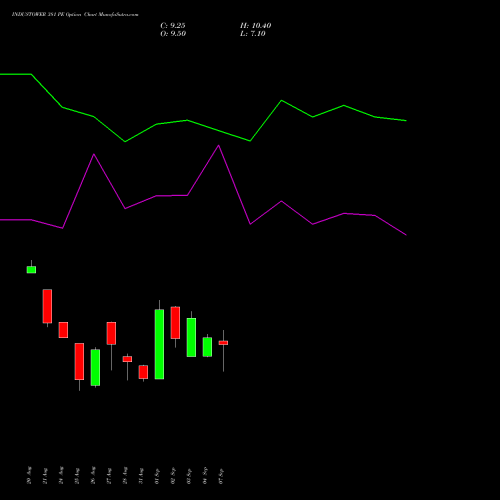
Task: Click the 24 Aug date axis label
Action: point(61,475)
